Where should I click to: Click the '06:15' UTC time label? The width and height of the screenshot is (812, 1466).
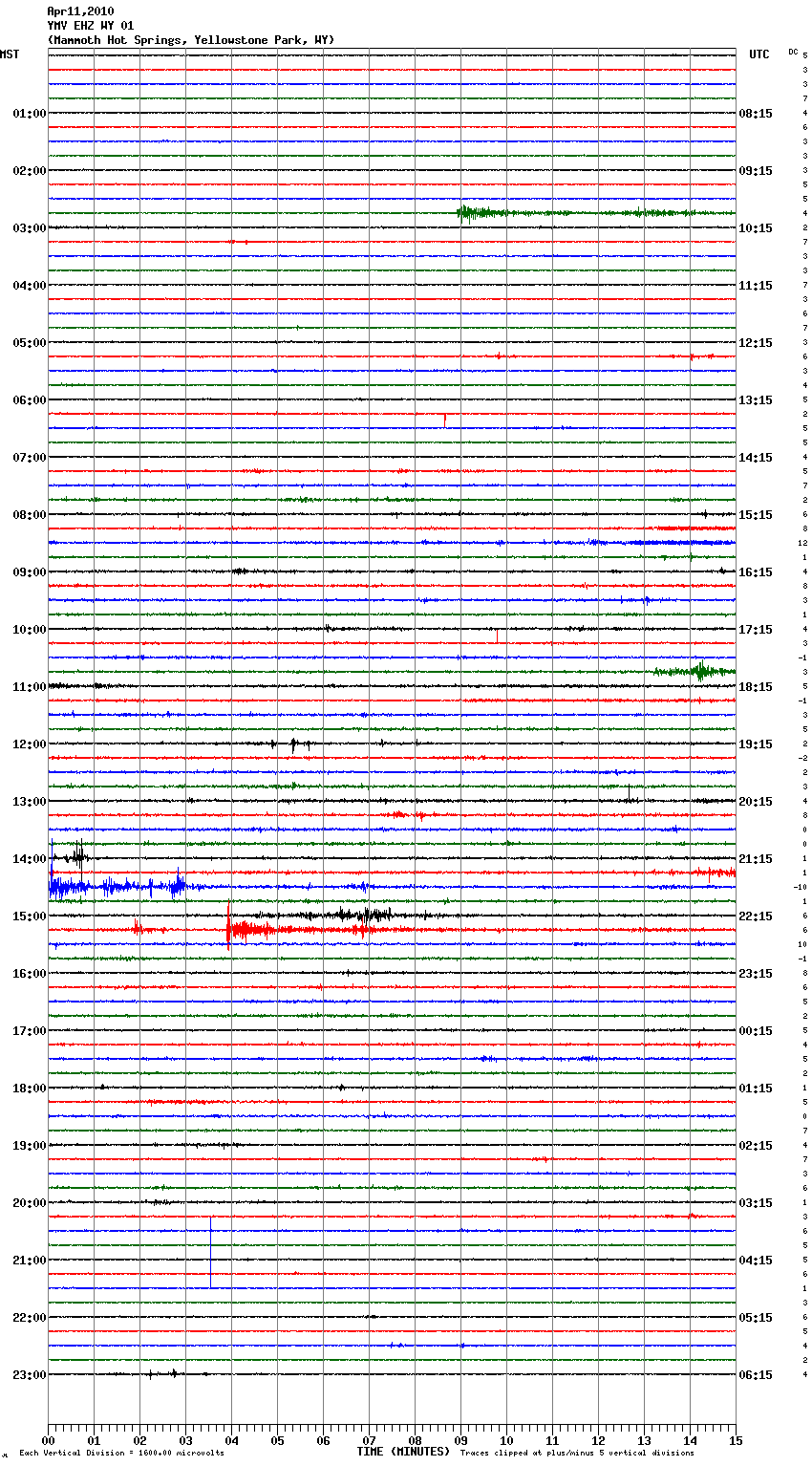(756, 1375)
